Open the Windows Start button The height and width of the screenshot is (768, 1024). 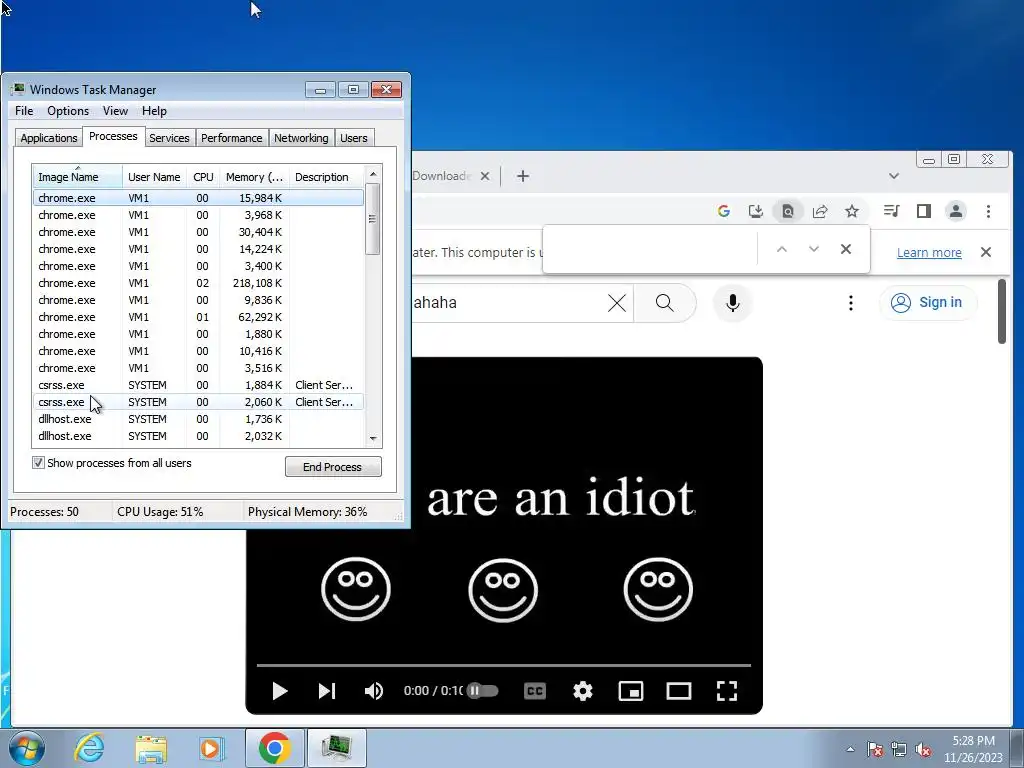click(x=27, y=748)
